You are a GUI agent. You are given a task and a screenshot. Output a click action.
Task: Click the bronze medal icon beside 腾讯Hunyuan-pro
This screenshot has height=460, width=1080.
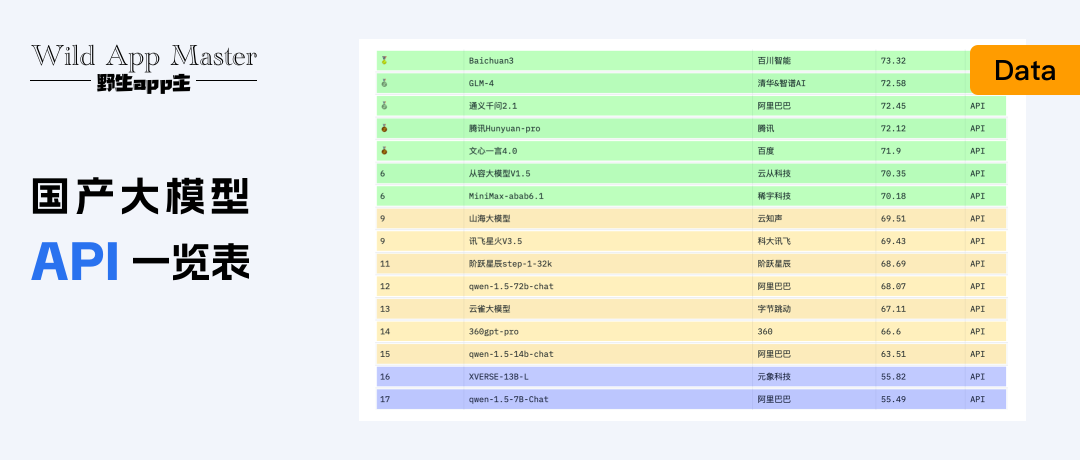click(x=384, y=128)
